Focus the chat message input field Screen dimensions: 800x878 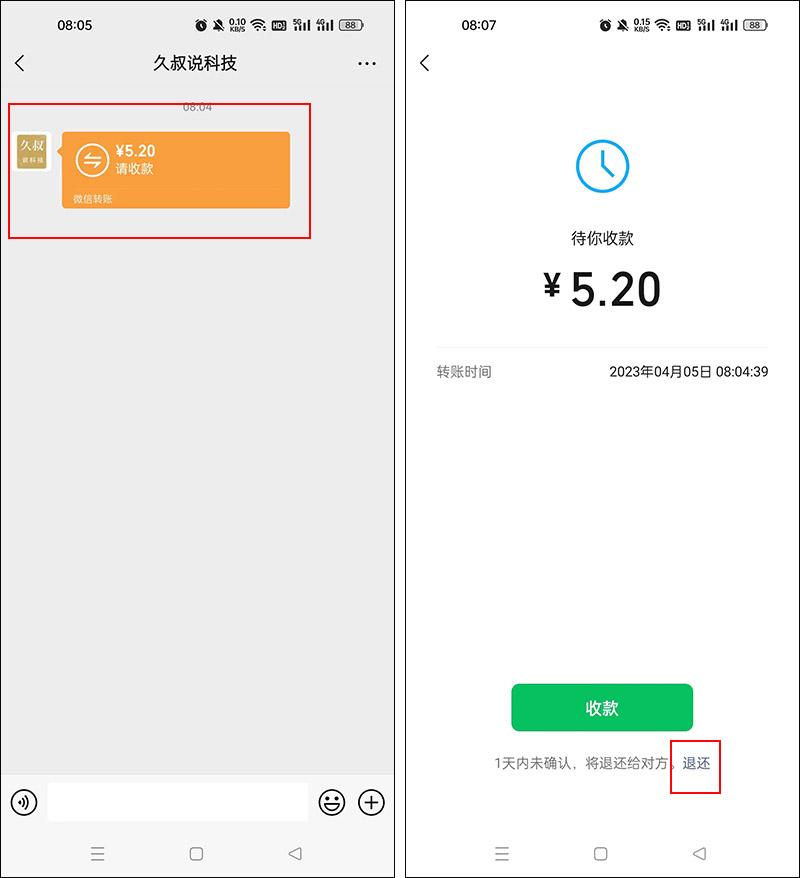click(x=177, y=802)
